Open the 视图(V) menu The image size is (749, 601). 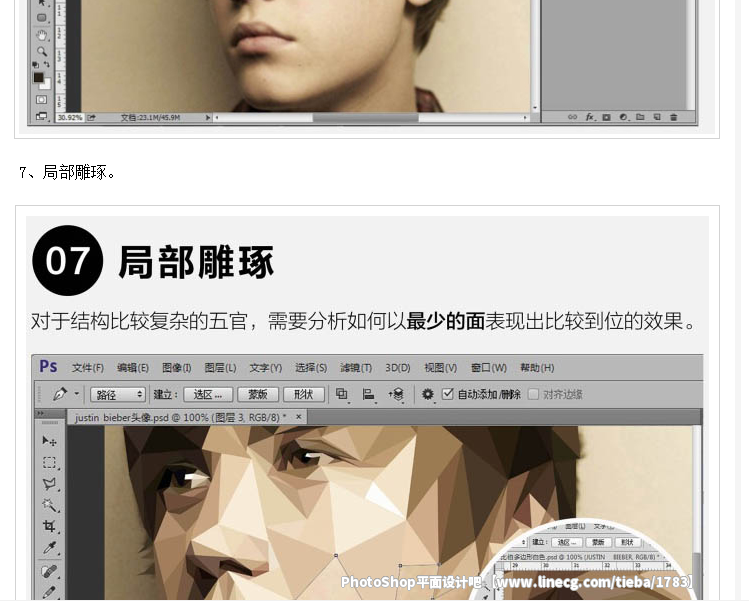440,368
